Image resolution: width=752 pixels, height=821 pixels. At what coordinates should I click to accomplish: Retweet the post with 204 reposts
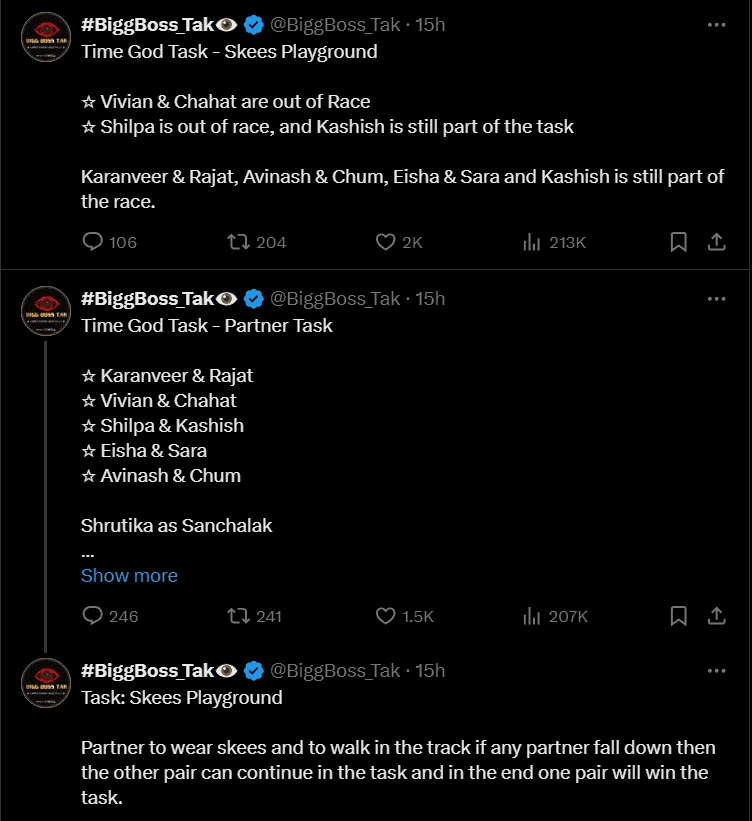256,242
